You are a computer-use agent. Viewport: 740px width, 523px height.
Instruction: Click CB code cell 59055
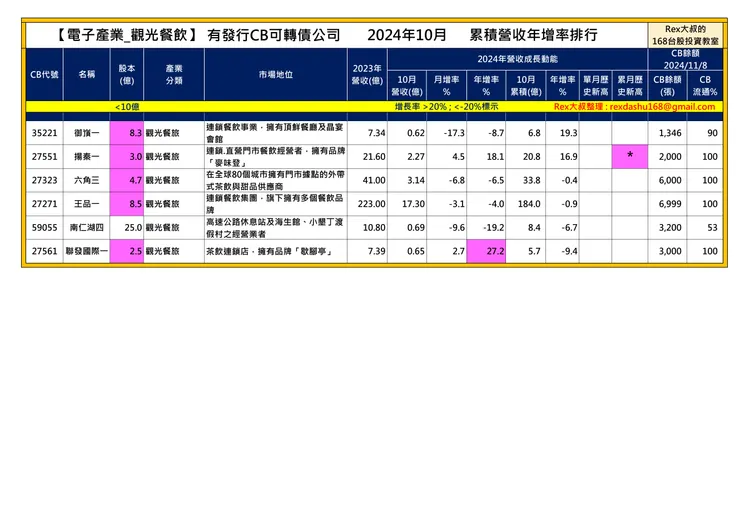pos(44,228)
